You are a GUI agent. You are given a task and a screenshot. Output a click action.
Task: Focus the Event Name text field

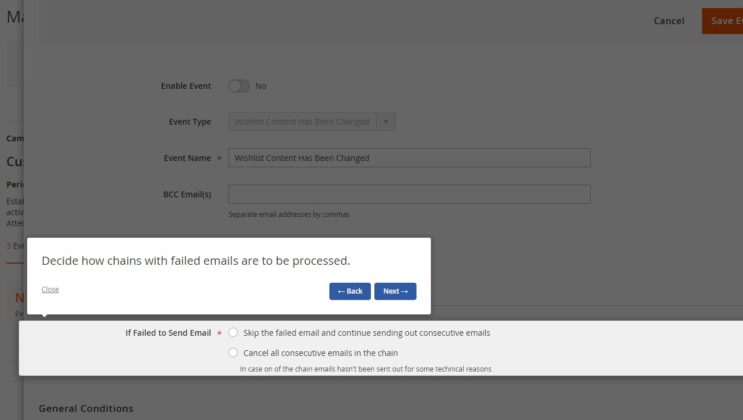[x=409, y=158]
